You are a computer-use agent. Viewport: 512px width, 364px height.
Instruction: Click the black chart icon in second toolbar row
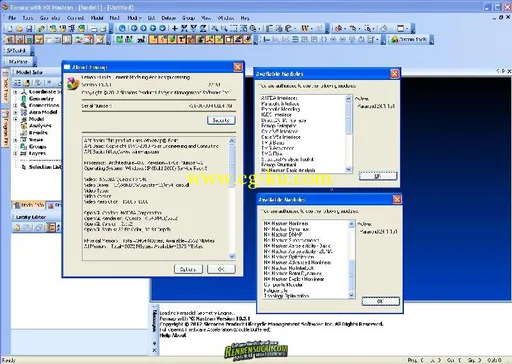pyautogui.click(x=142, y=40)
